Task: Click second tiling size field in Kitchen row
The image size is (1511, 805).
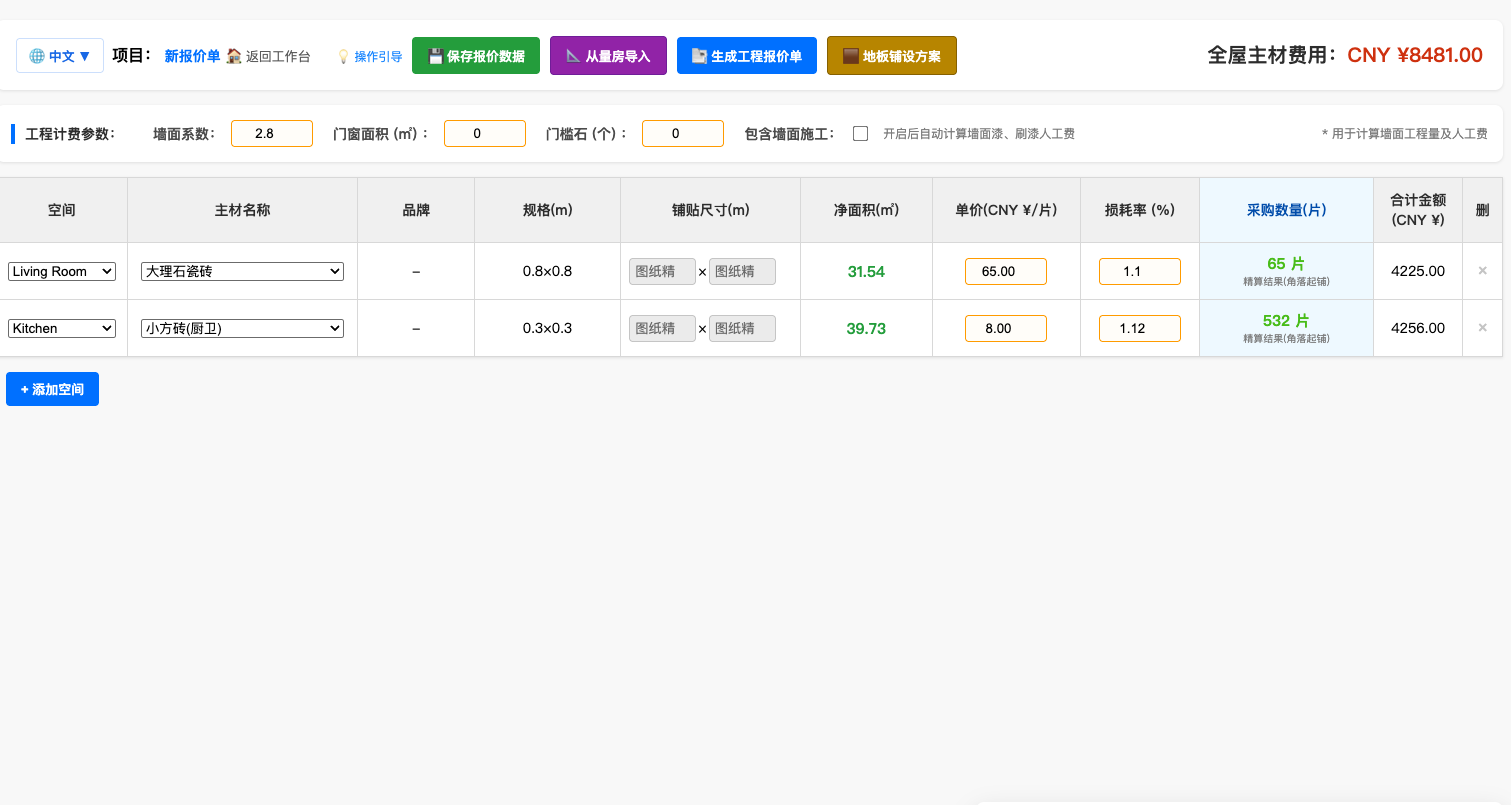Action: (742, 328)
